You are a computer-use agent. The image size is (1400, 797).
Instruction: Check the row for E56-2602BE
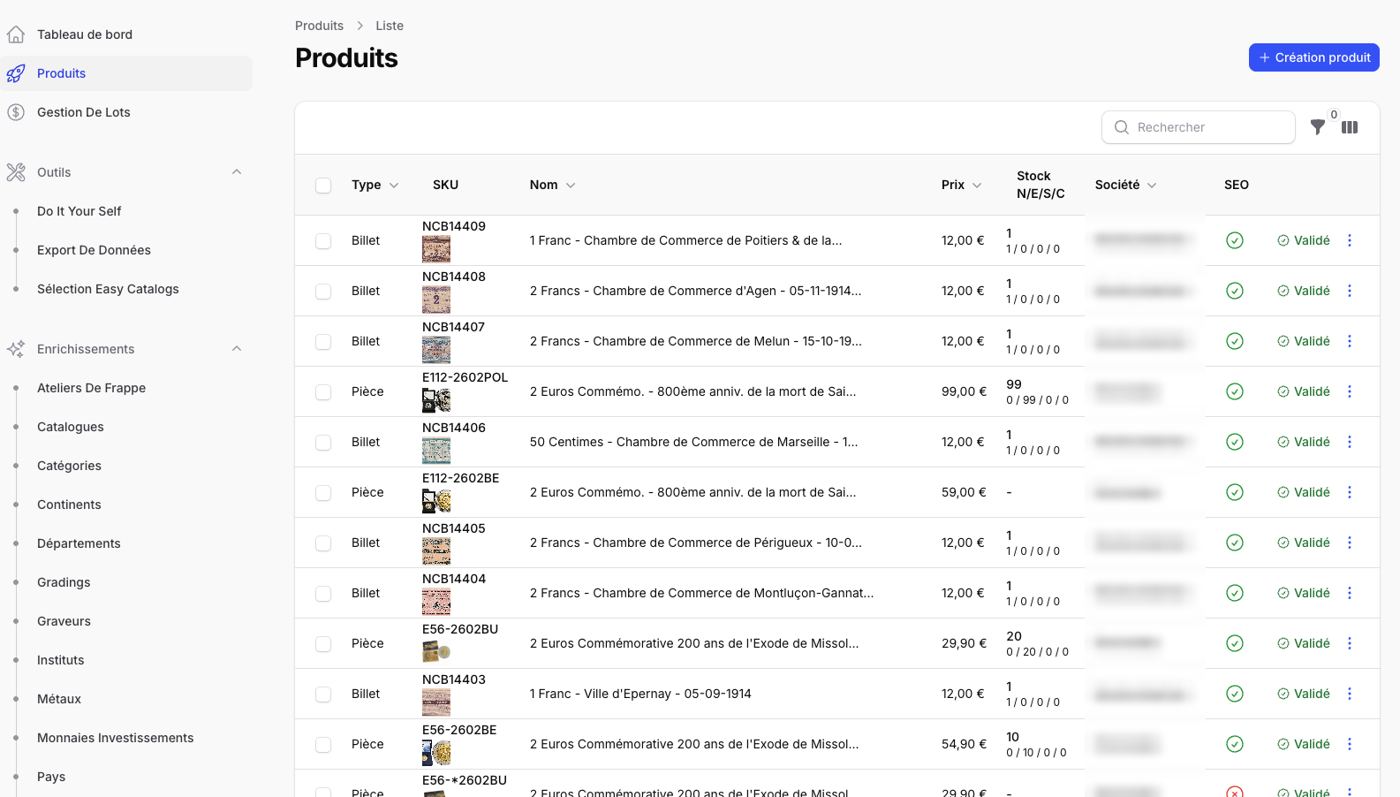click(323, 745)
